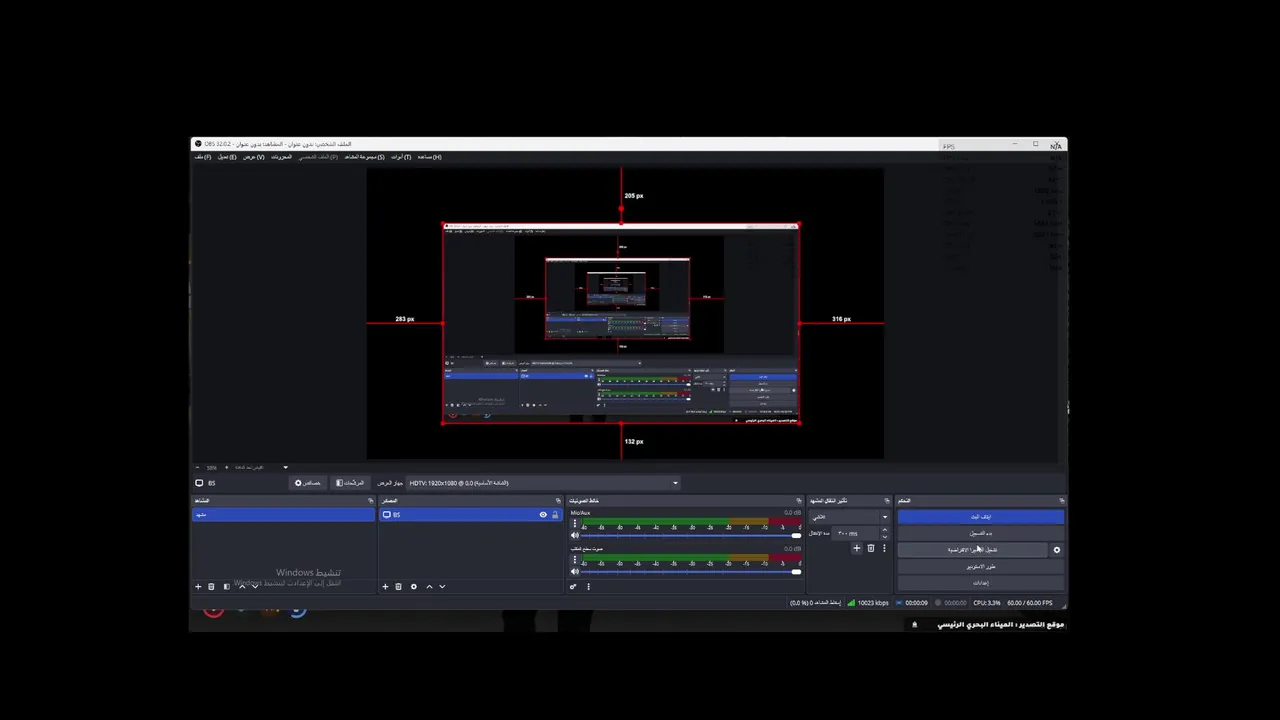Viewport: 1280px width, 720px height.
Task: Open virtual camera settings gear icon
Action: click(x=1057, y=550)
